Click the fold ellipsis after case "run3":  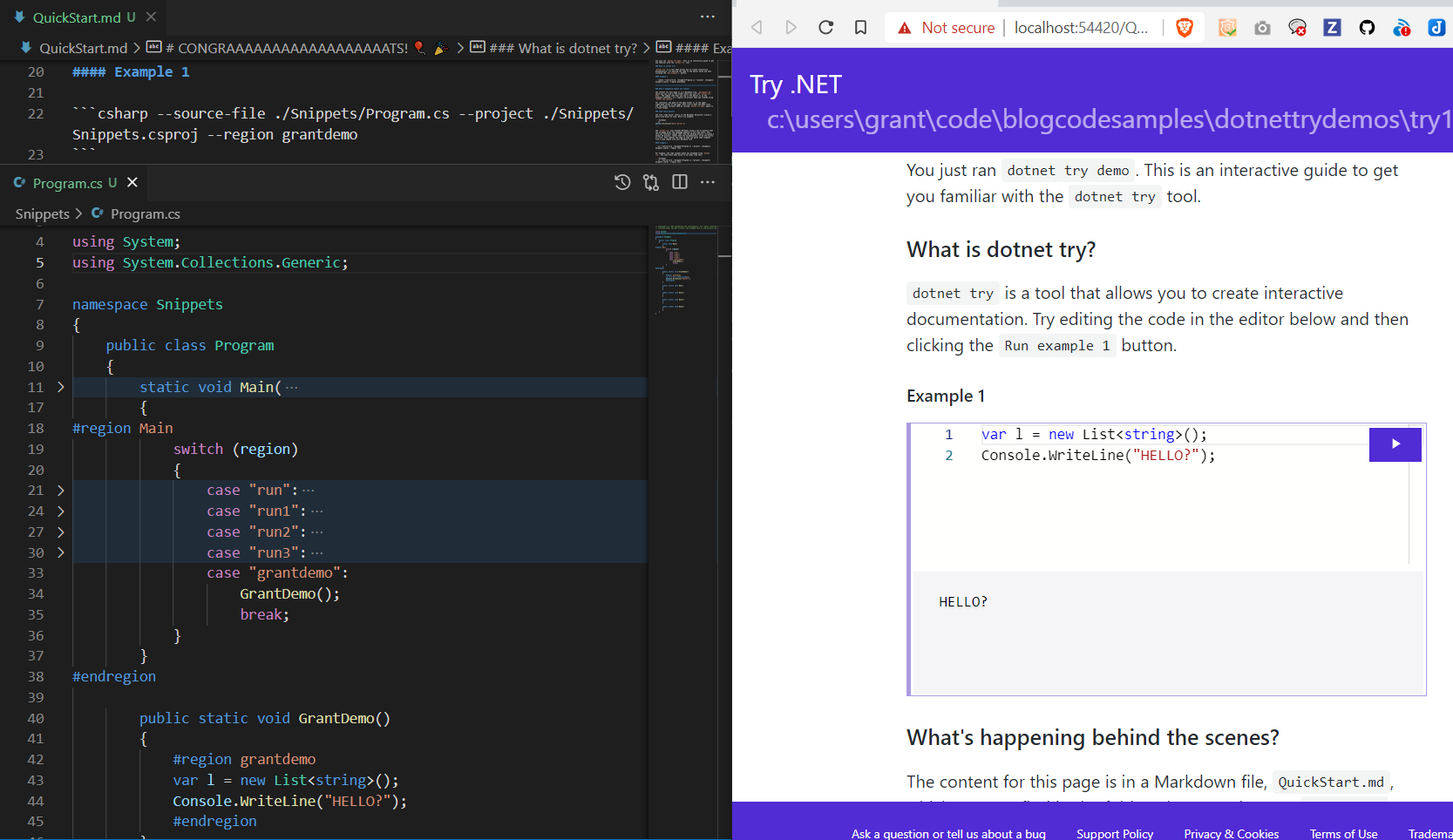click(317, 552)
